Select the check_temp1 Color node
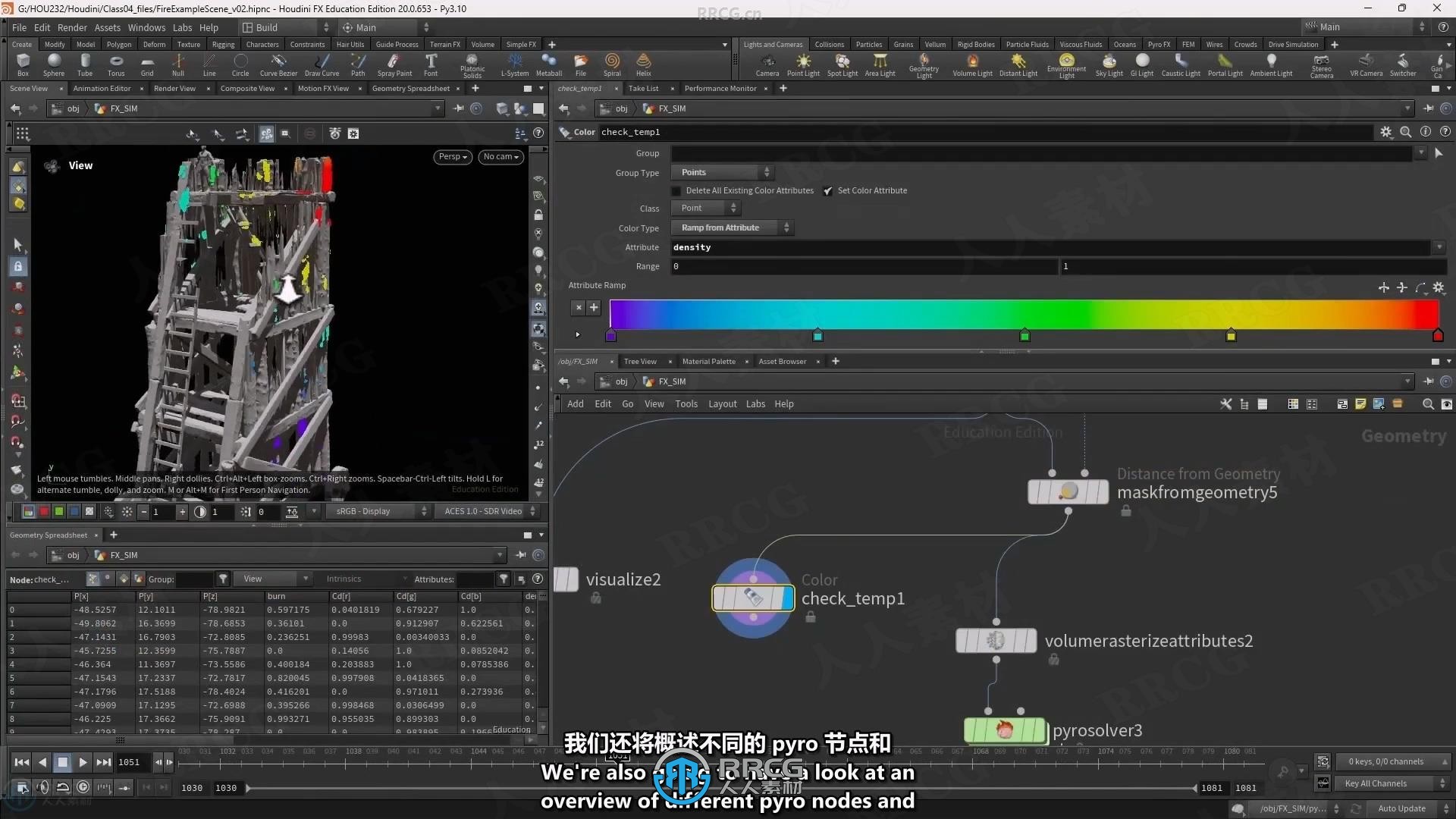 click(753, 598)
